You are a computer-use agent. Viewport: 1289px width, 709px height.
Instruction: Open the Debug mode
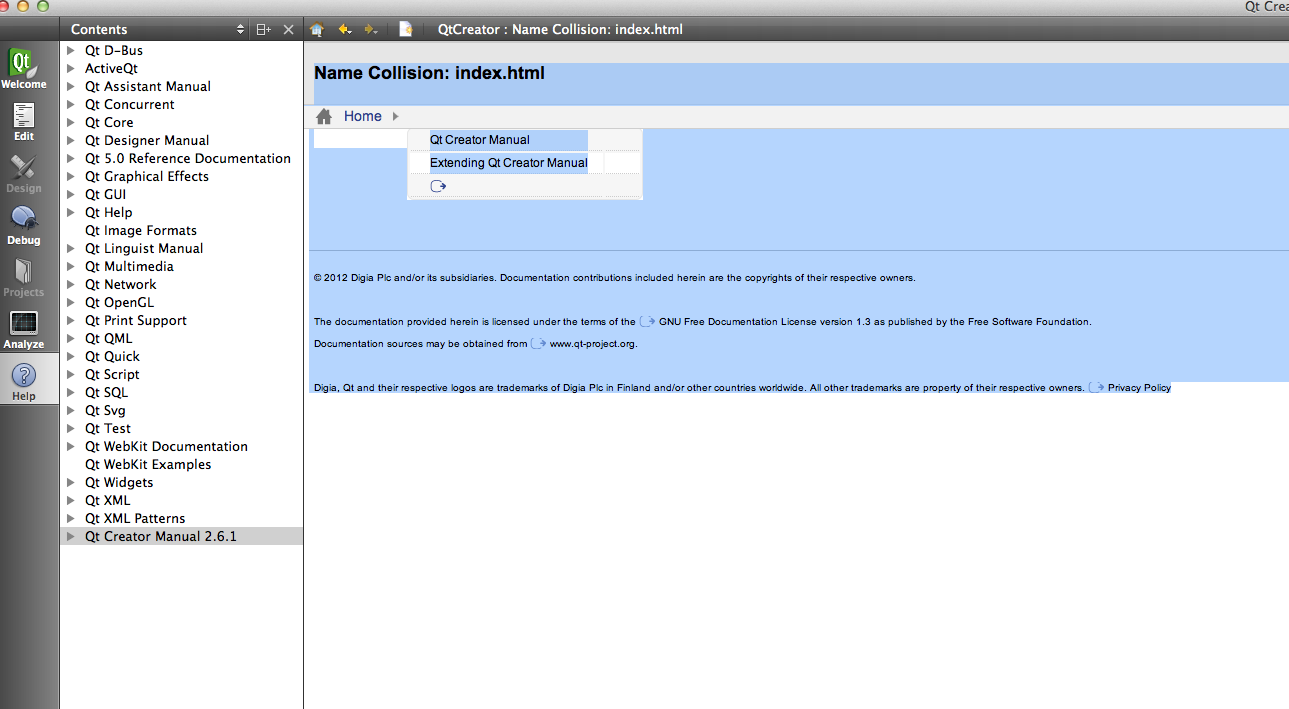click(24, 225)
